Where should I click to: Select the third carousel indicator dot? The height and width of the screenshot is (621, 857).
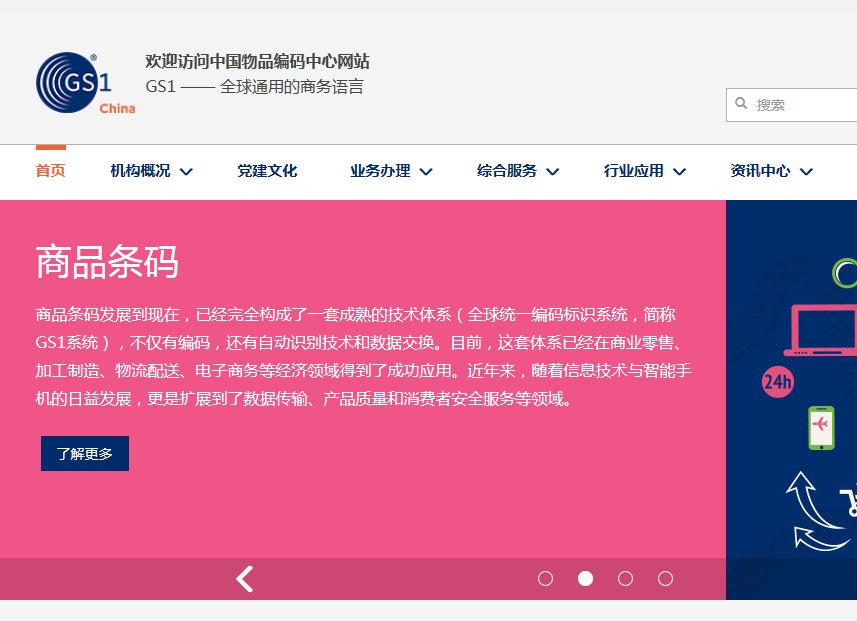click(x=625, y=578)
